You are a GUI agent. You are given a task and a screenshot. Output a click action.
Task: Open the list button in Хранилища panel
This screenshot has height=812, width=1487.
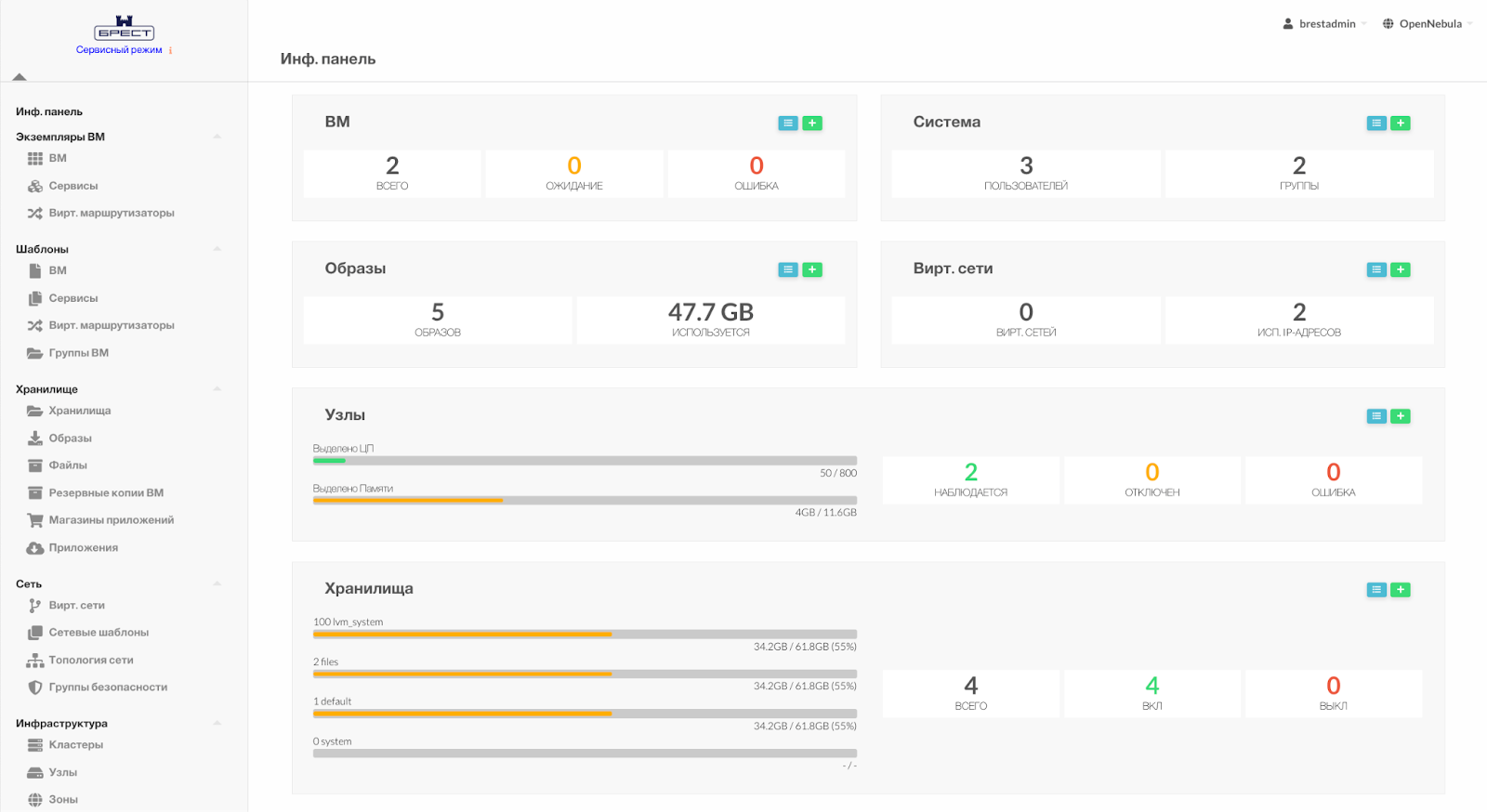[1376, 590]
